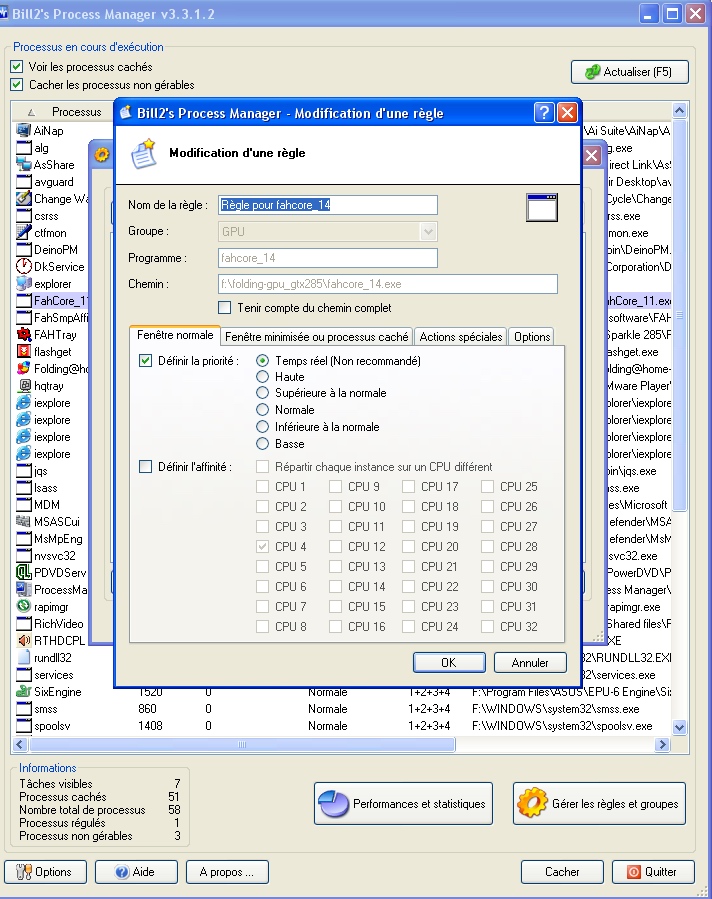Enable 'Tenir compte du chemin complet' checkbox

(x=225, y=308)
